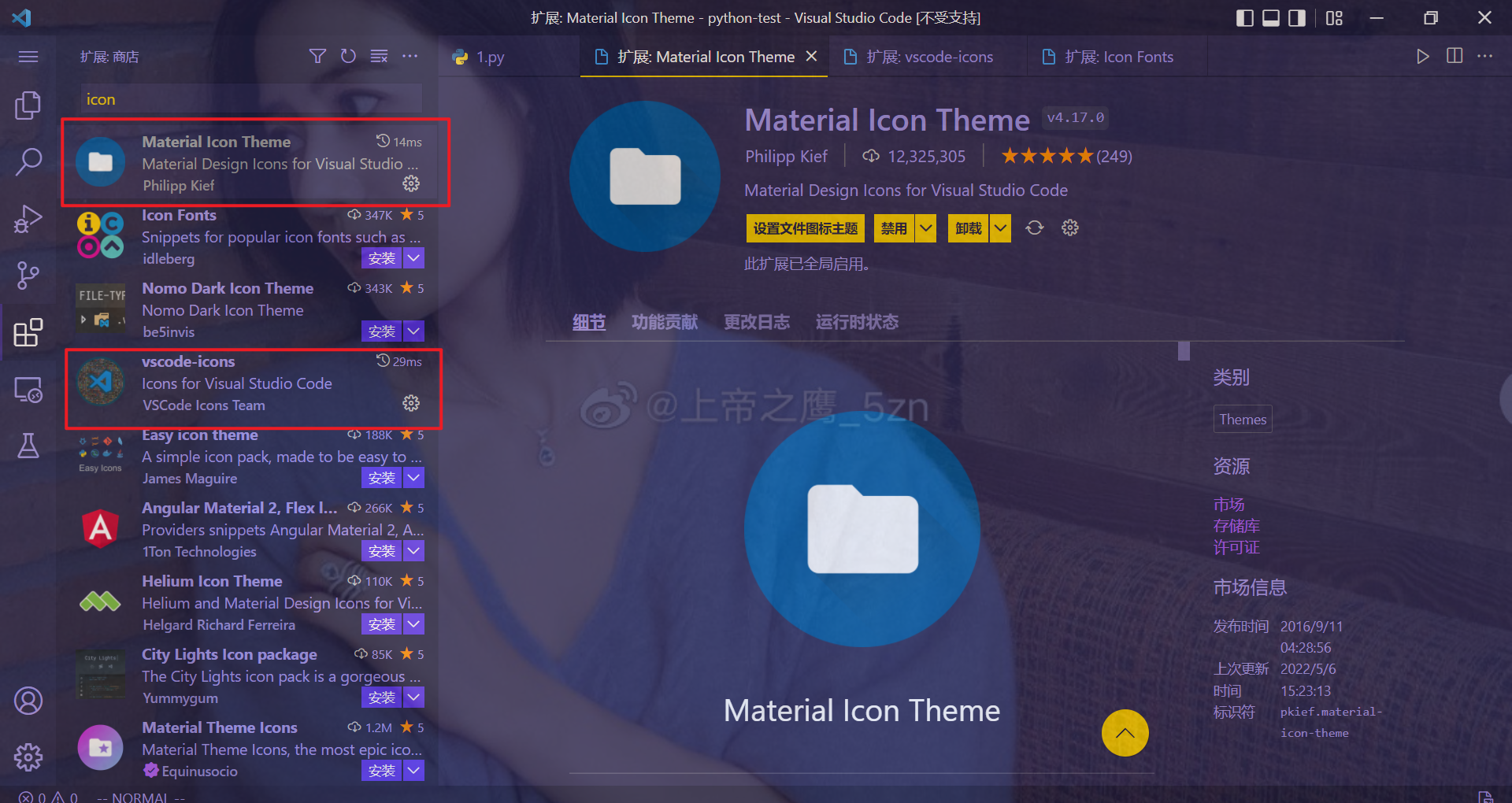Split the editor right
The height and width of the screenshot is (803, 1512).
point(1455,56)
